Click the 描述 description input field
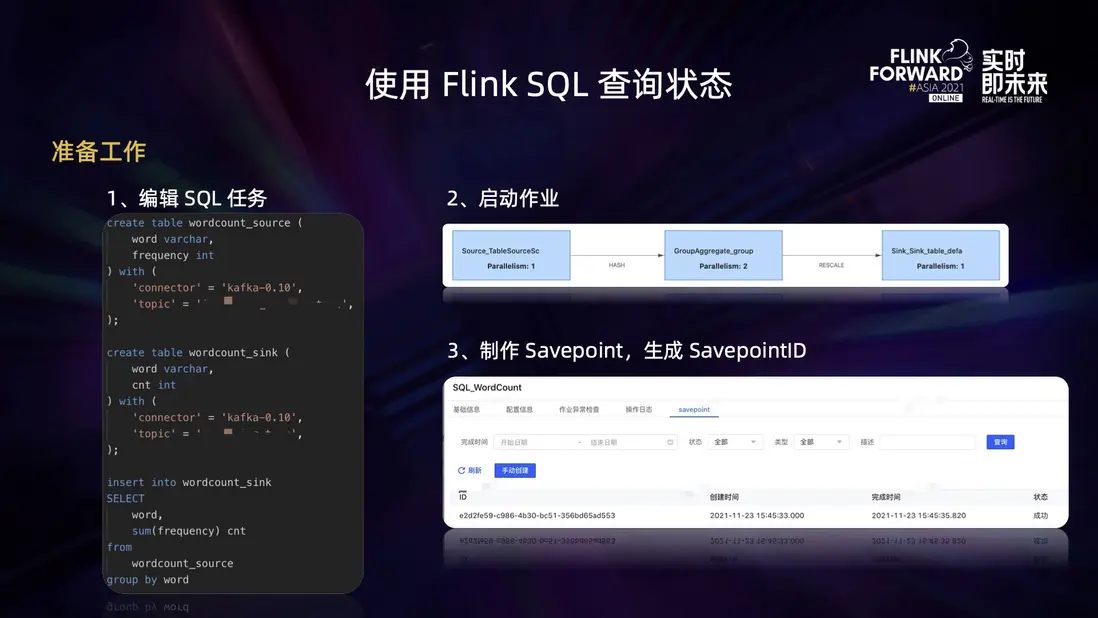The image size is (1098, 618). (927, 442)
